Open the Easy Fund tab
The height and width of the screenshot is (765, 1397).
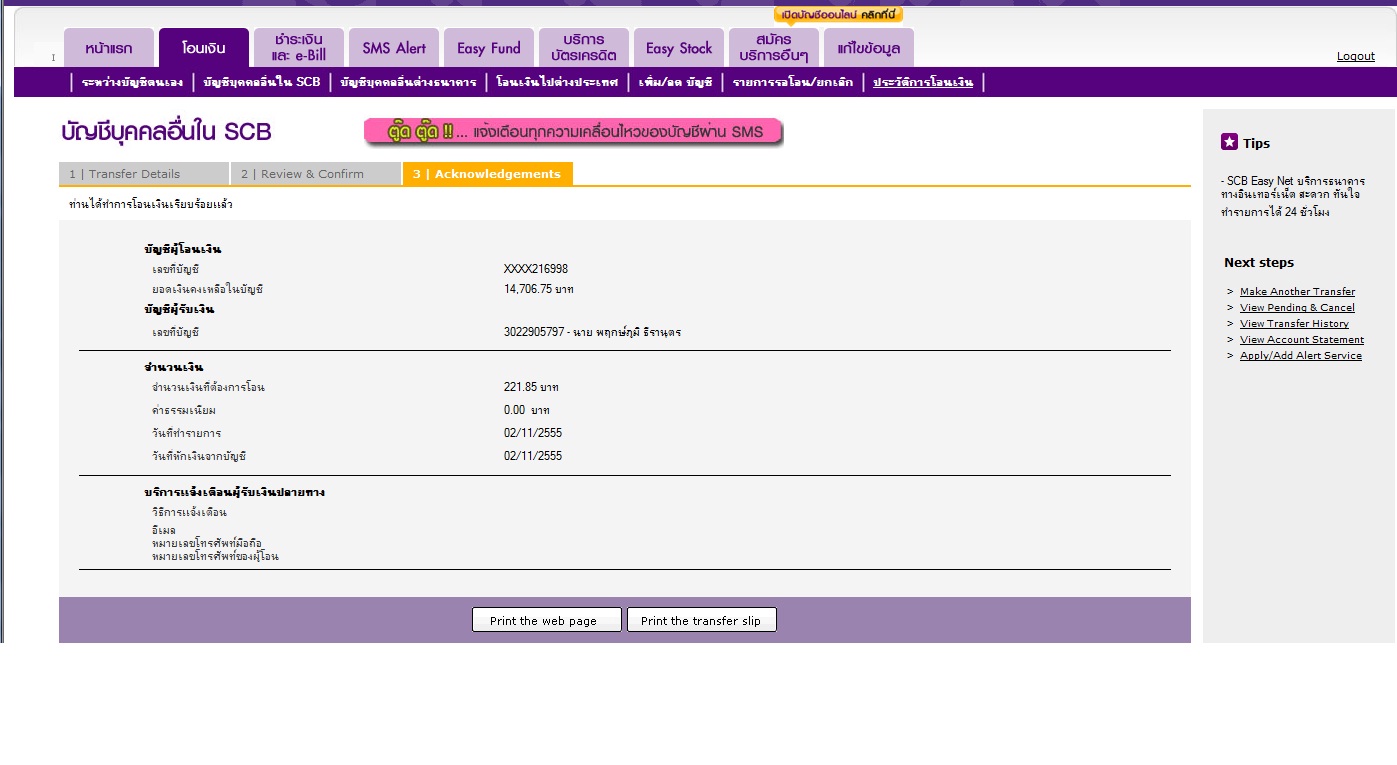tap(489, 48)
